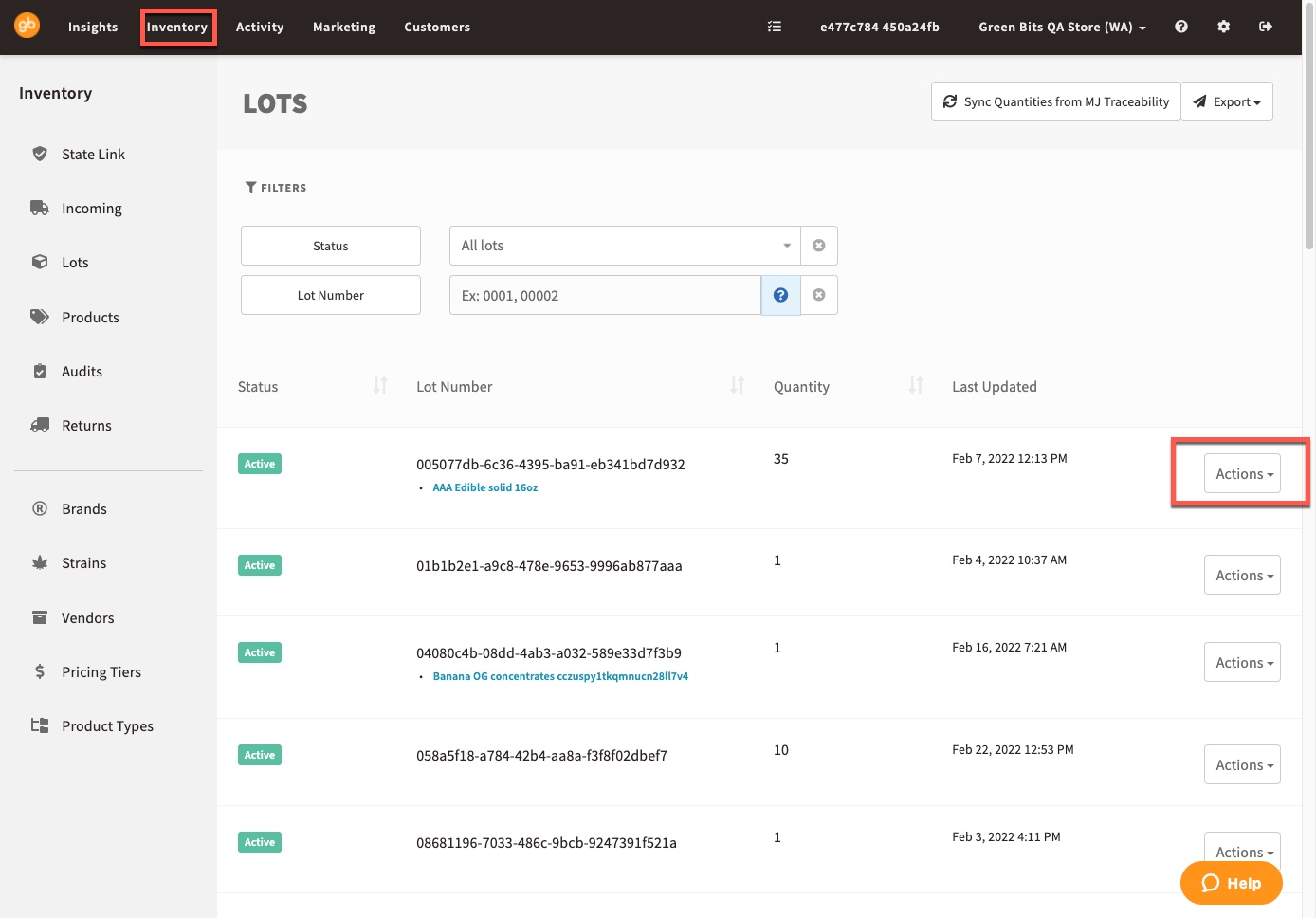The image size is (1316, 918).
Task: Click lot number 005077db-6c36-4395-ba91-eb341bd7d932
Action: point(551,465)
